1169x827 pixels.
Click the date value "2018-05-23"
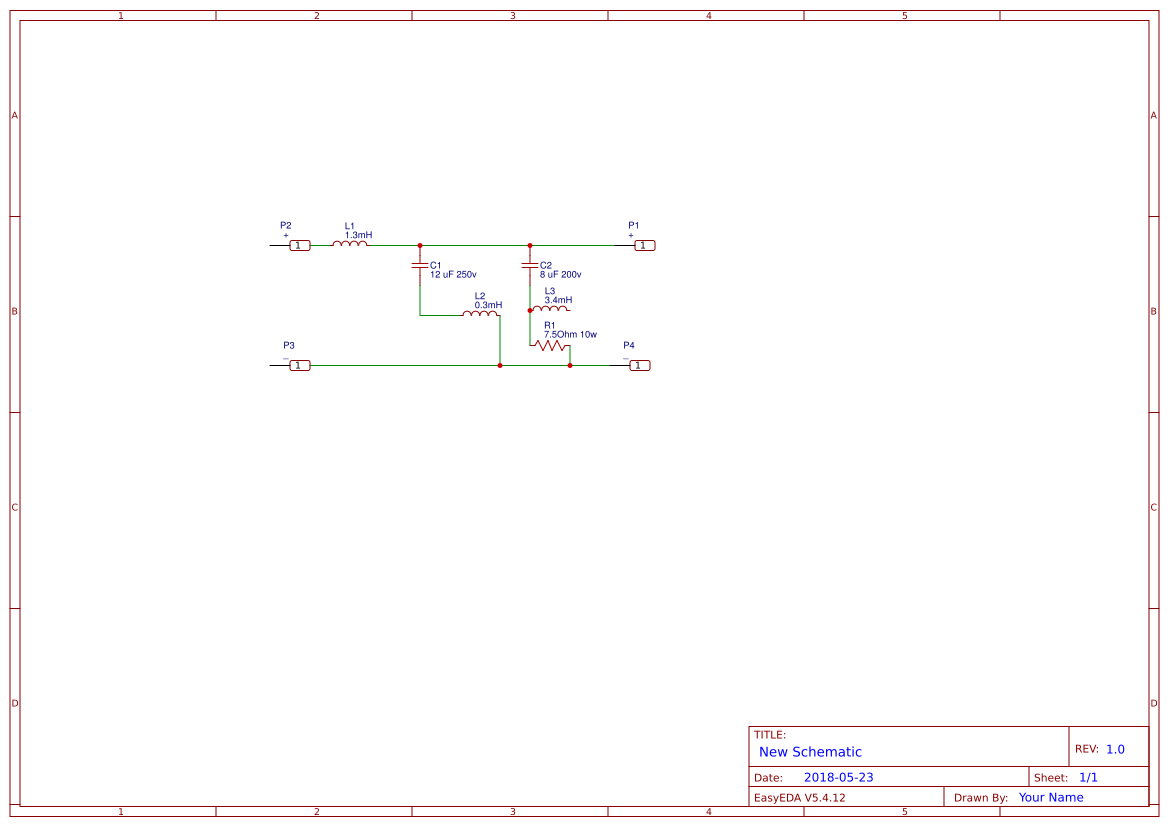[x=839, y=777]
